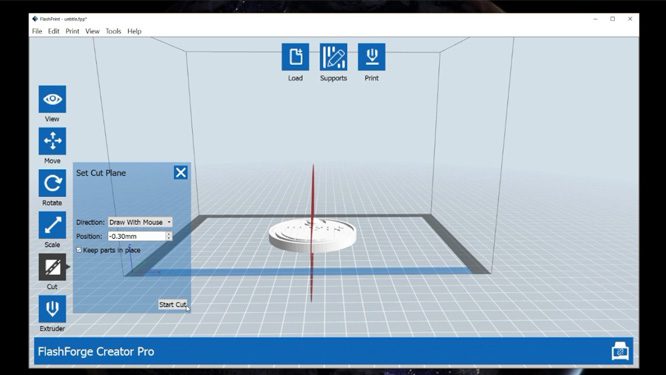This screenshot has width=666, height=375.
Task: Choose the Rotate tool
Action: tap(52, 183)
